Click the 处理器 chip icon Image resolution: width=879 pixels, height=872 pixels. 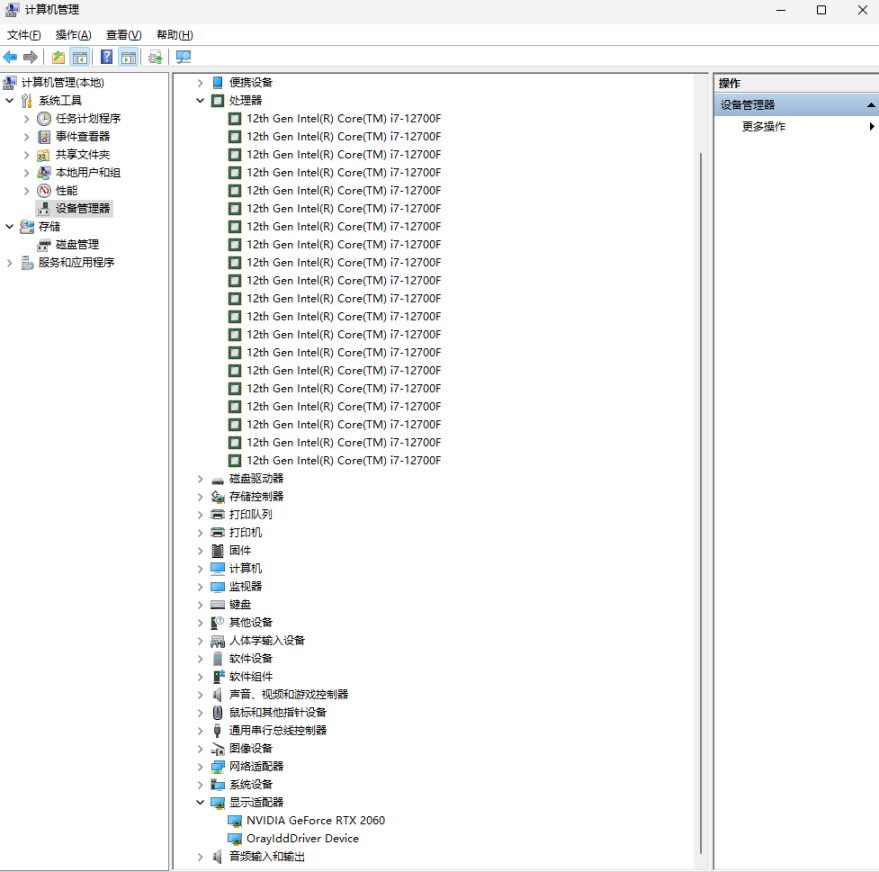218,100
